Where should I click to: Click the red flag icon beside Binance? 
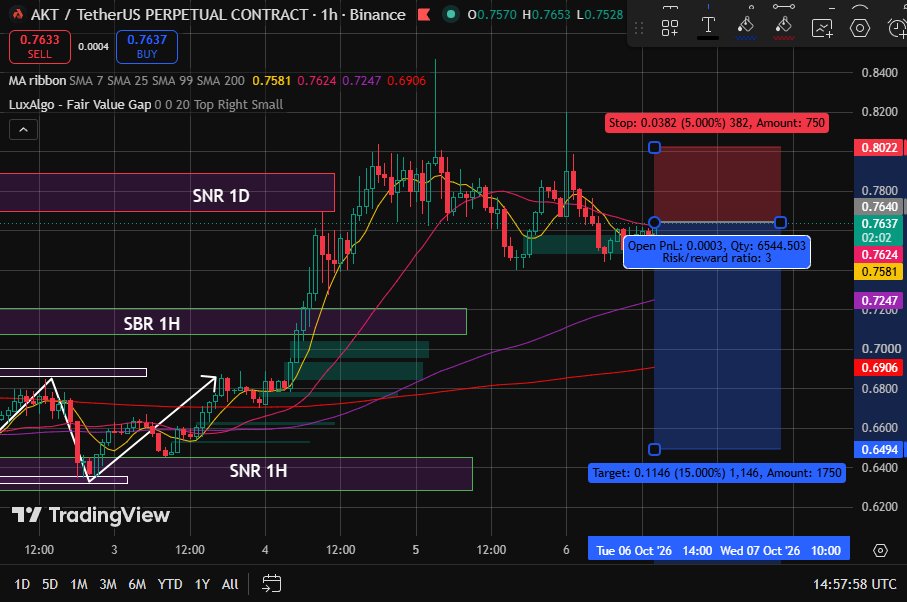point(424,14)
